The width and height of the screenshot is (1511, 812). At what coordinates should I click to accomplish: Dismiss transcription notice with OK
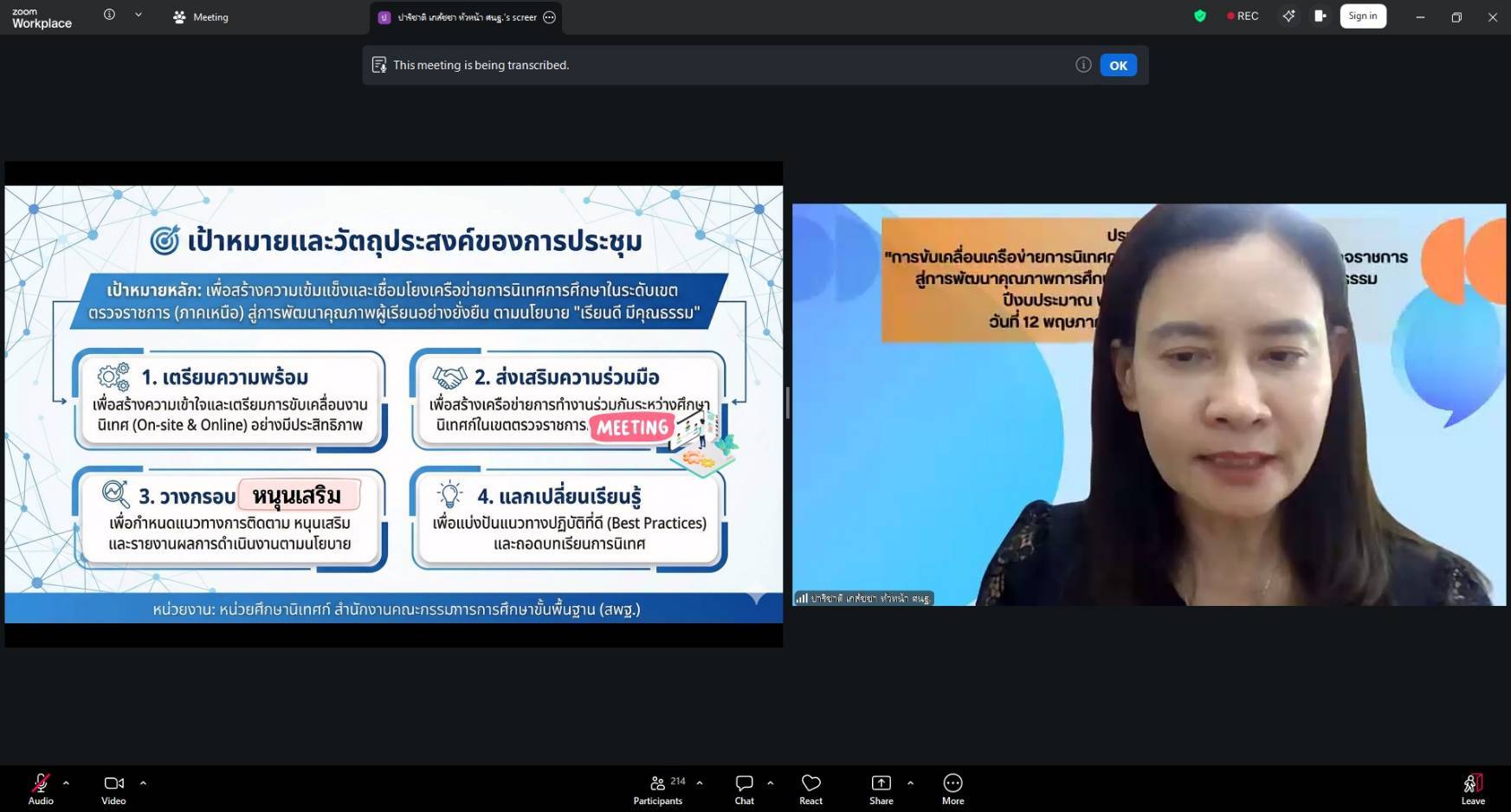[x=1118, y=65]
